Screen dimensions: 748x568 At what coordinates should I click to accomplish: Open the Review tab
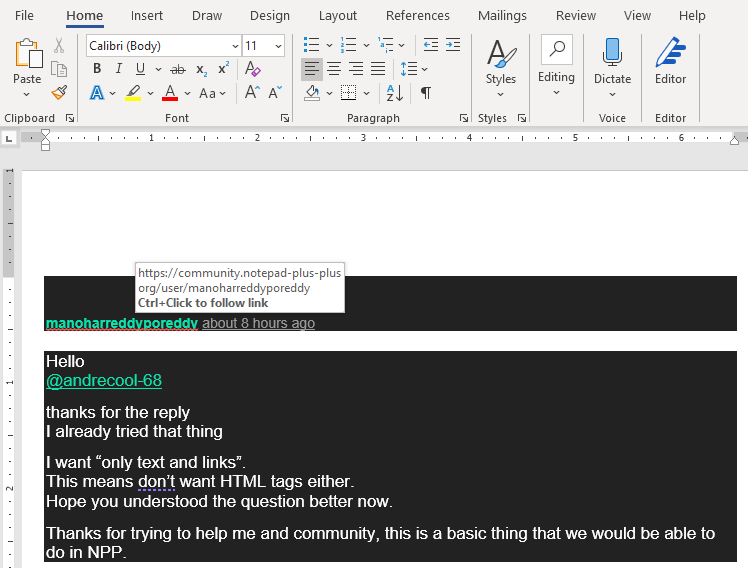(576, 16)
